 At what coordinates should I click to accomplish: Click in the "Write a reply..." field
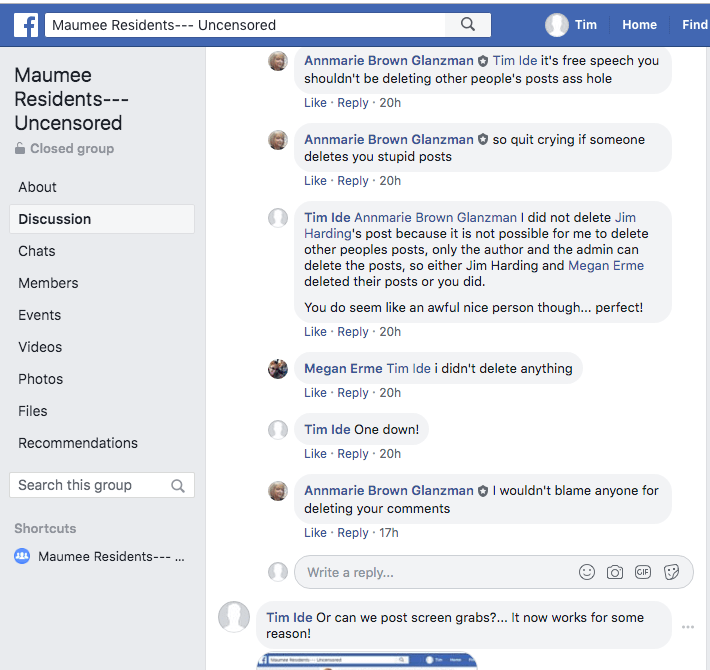430,572
